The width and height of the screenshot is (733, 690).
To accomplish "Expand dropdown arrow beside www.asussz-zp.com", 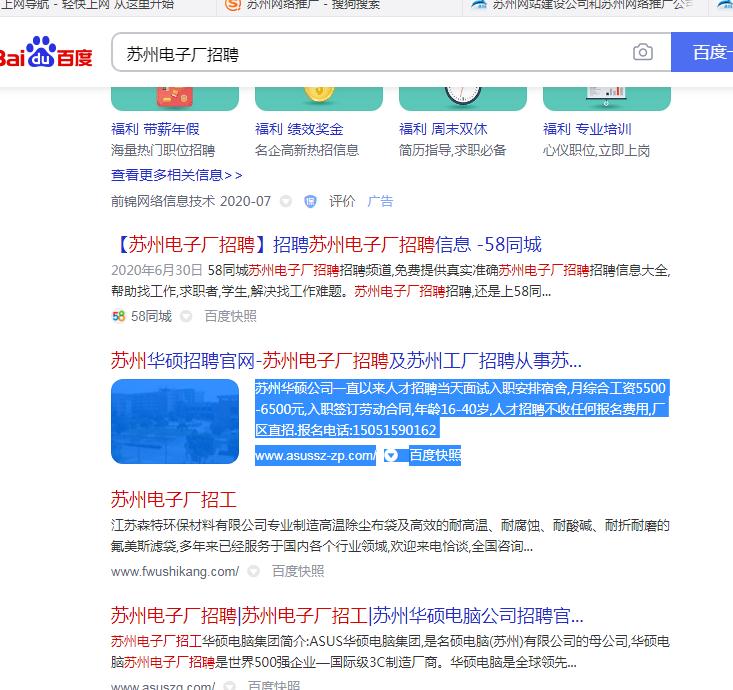I will coord(391,455).
